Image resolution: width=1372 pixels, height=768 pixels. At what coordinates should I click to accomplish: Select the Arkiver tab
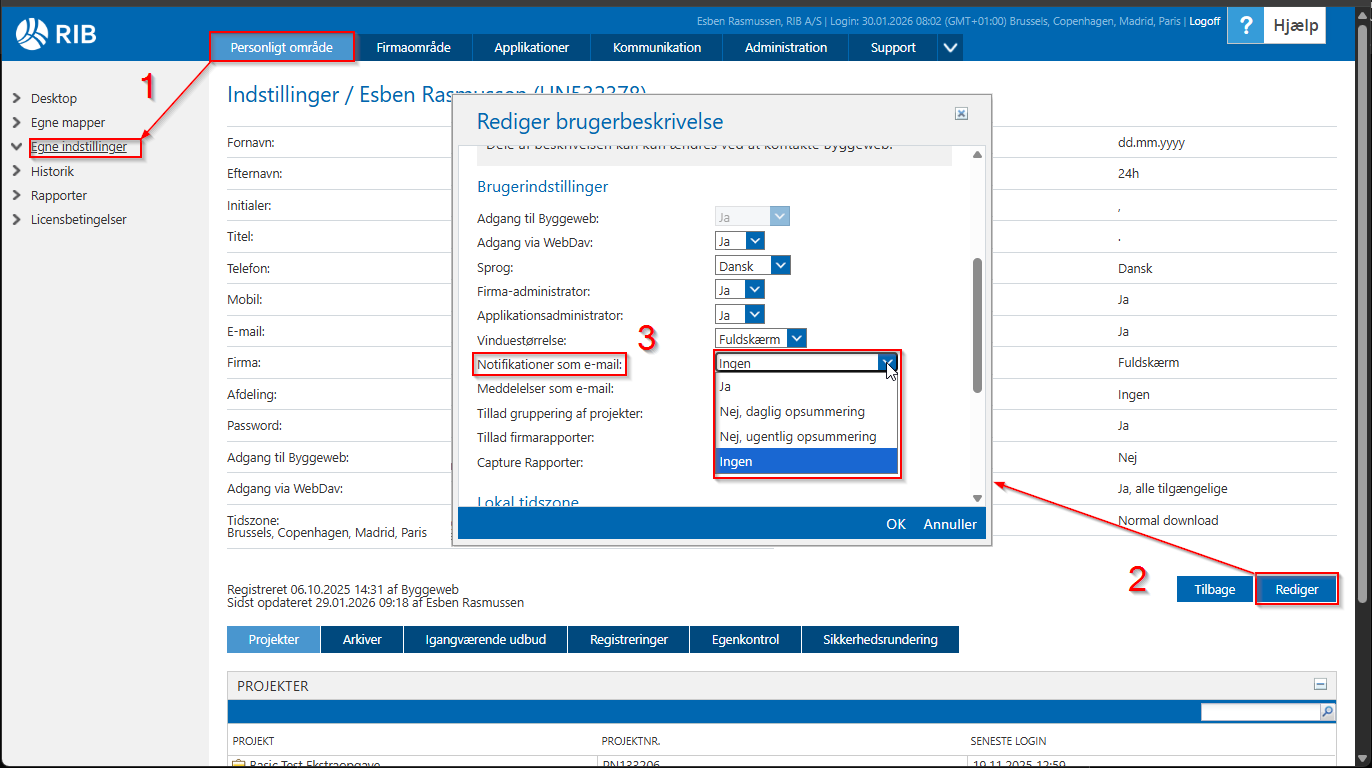(x=362, y=639)
